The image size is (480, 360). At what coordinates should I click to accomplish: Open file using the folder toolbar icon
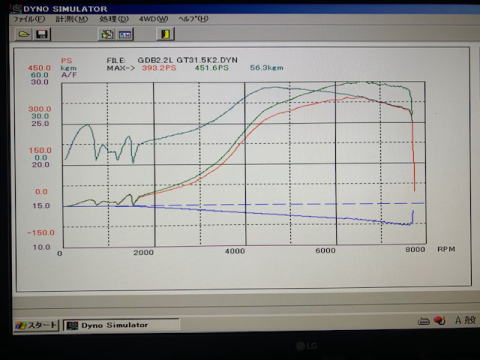coord(23,34)
